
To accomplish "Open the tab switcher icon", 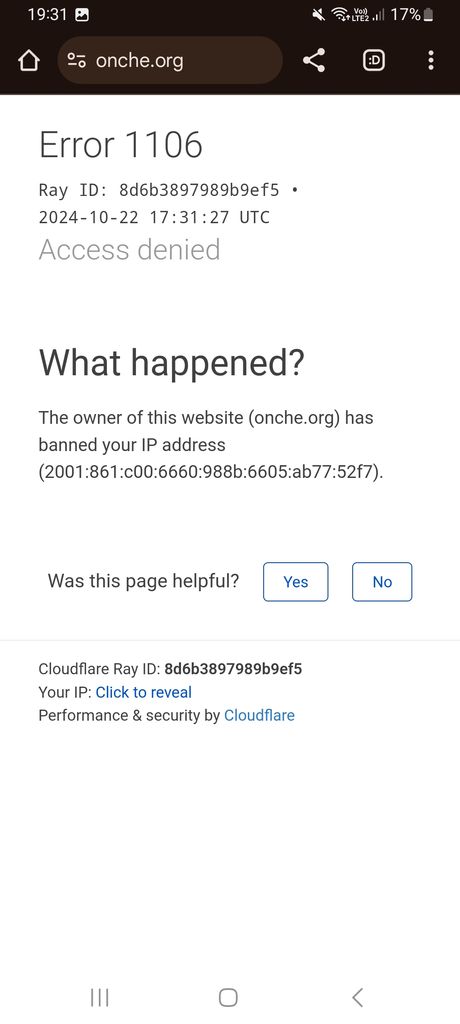I will click(x=374, y=61).
